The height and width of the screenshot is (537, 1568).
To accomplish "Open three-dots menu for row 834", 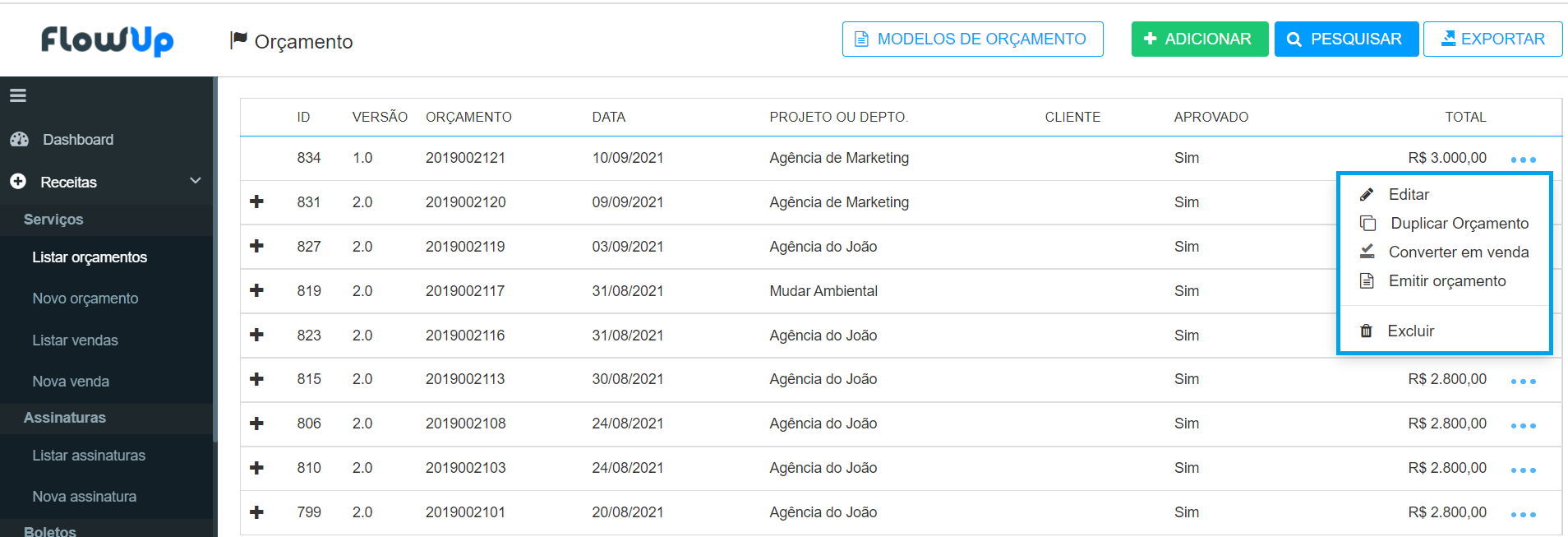I will [1523, 160].
